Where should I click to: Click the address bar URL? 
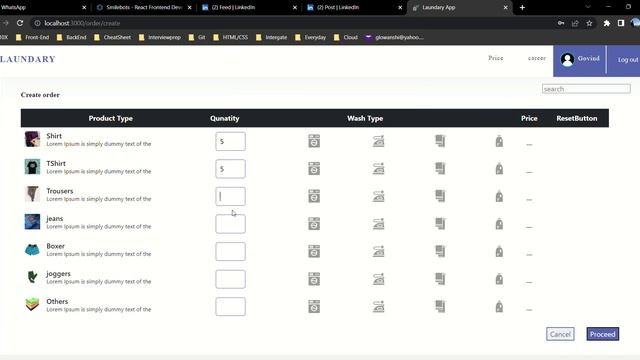pos(82,23)
